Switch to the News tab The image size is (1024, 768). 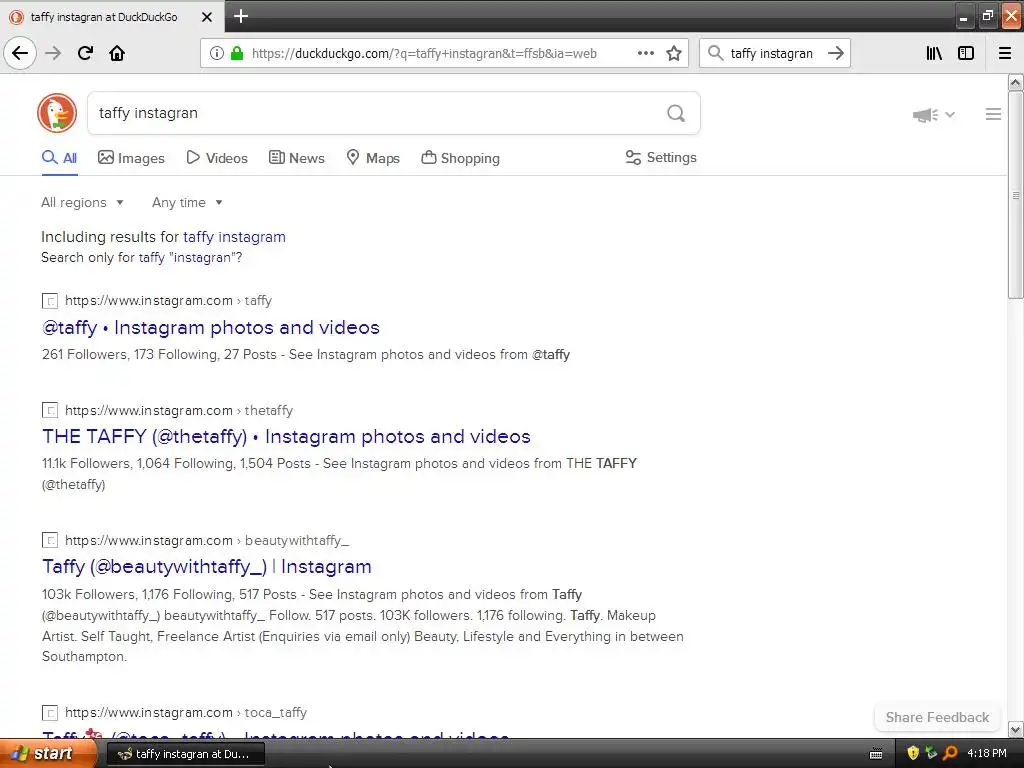[x=296, y=158]
